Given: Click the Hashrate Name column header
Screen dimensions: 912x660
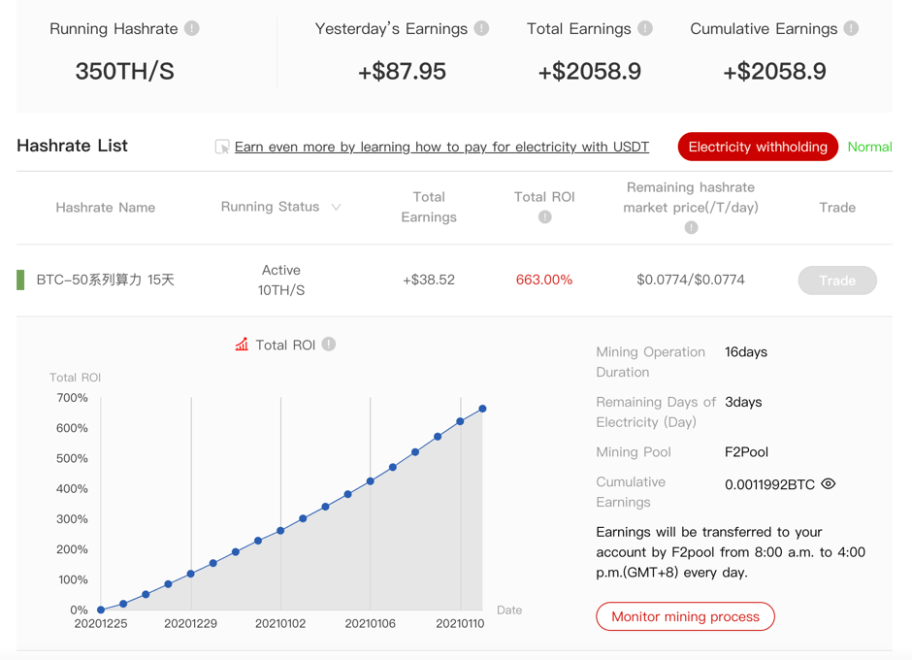Looking at the screenshot, I should tap(105, 207).
